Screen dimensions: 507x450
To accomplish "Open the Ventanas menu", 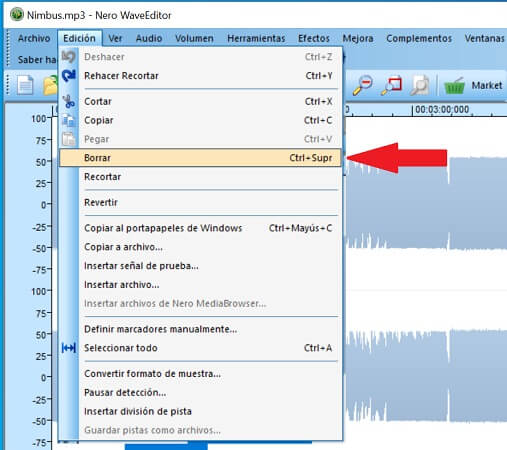I will point(484,38).
